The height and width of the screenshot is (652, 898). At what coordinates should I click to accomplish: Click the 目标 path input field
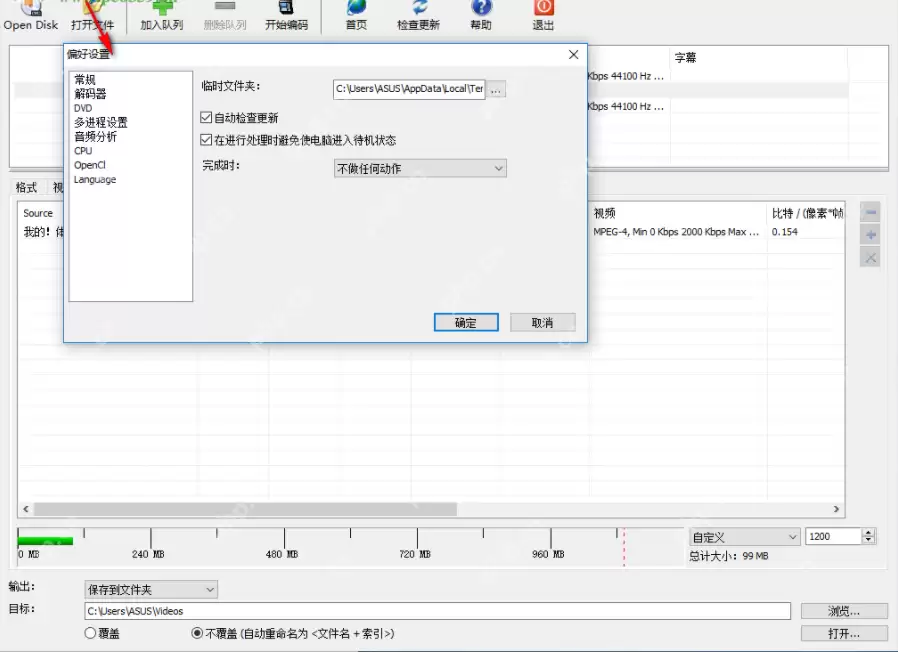438,611
